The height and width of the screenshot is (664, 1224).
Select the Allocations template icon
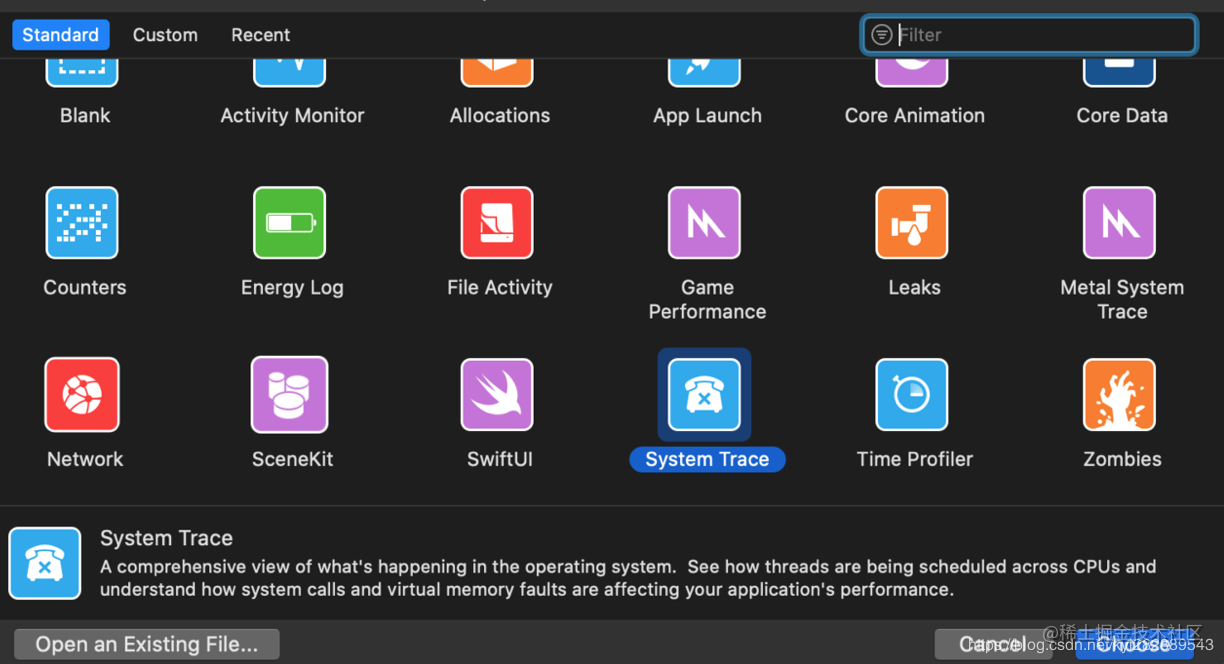497,73
